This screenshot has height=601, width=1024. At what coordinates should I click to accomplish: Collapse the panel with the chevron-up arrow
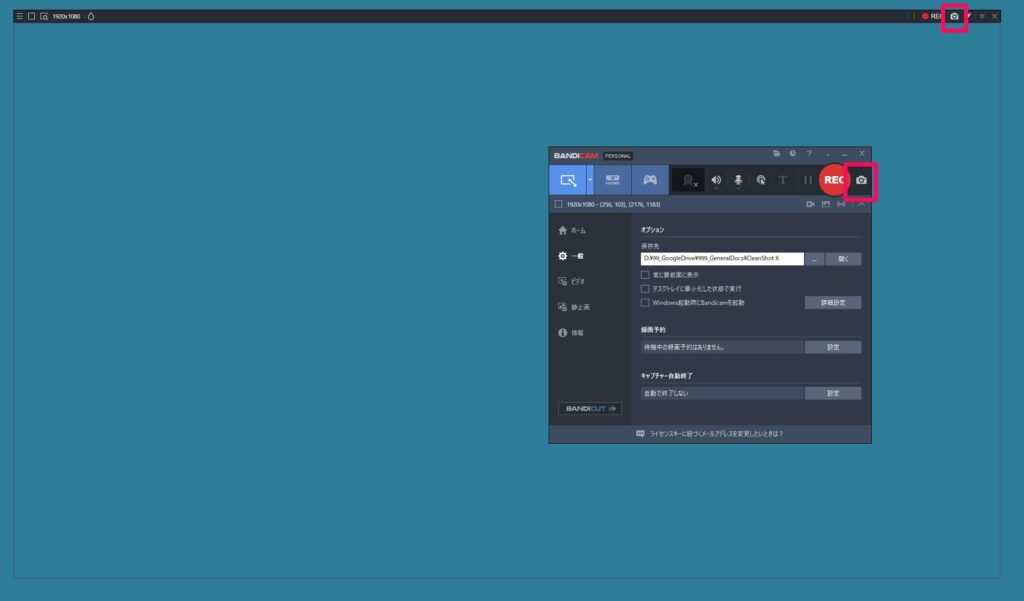pos(861,204)
